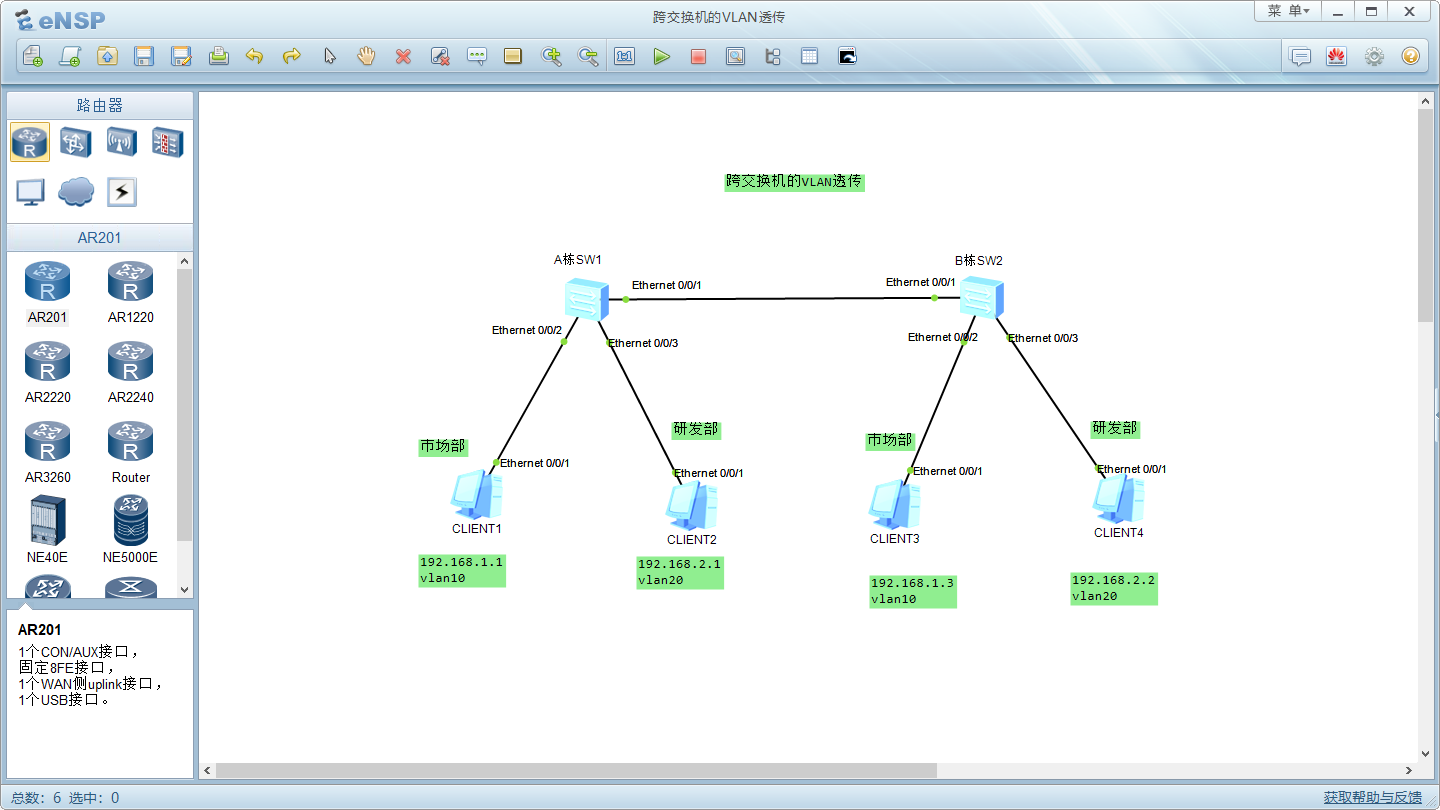This screenshot has width=1440, height=810.
Task: Open the help question mark icon
Action: pos(1411,57)
